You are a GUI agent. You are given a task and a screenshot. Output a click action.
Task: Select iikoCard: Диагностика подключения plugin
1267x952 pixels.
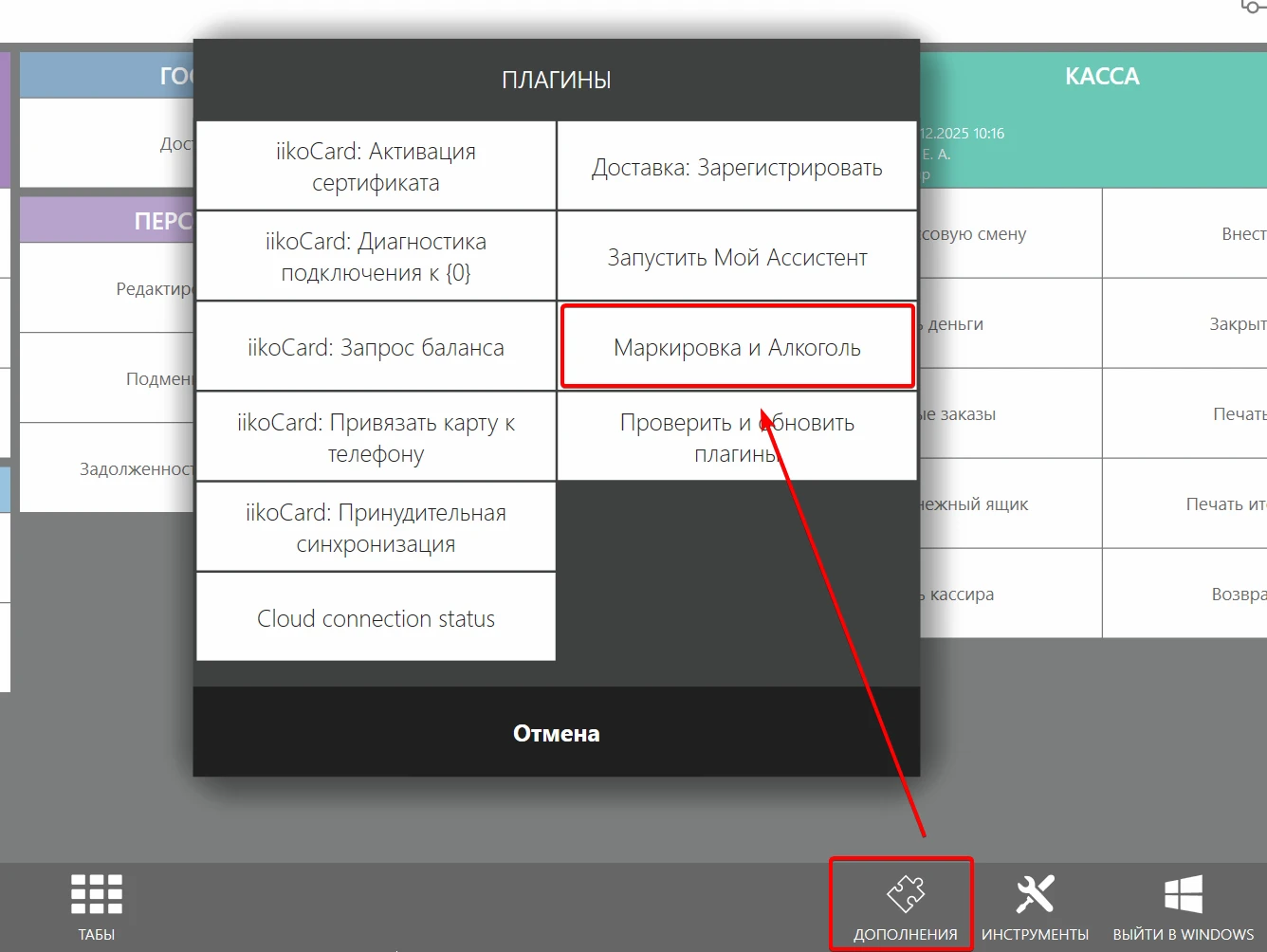(x=376, y=256)
